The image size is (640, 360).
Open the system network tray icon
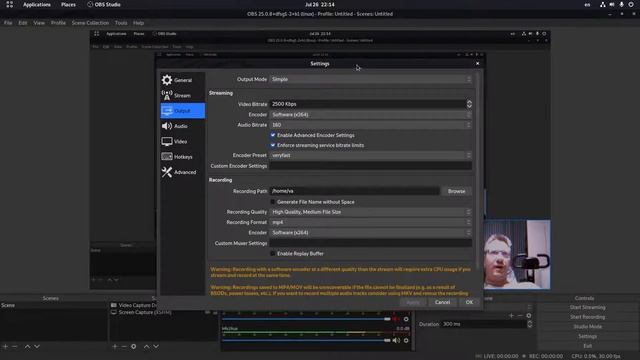point(602,4)
